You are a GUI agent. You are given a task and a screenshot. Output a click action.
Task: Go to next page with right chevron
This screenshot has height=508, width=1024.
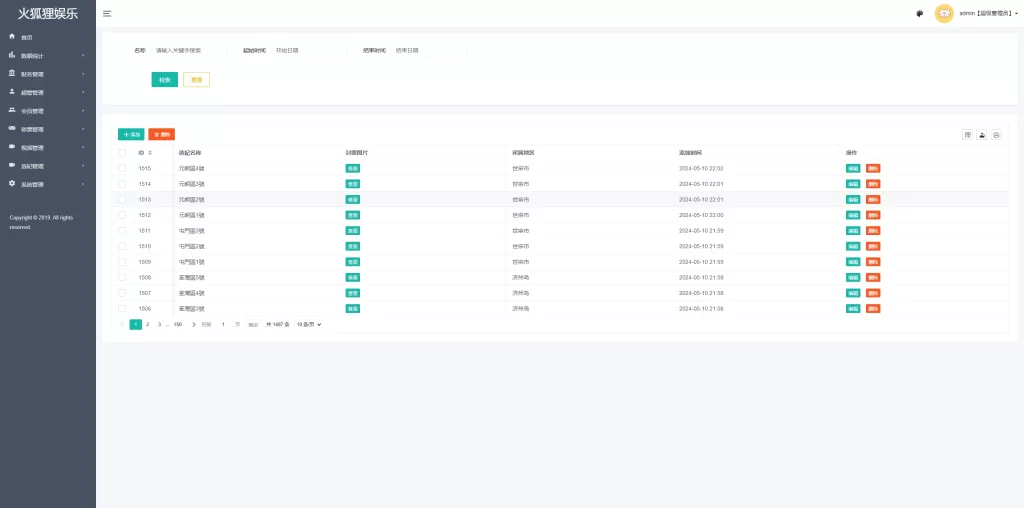[193, 325]
